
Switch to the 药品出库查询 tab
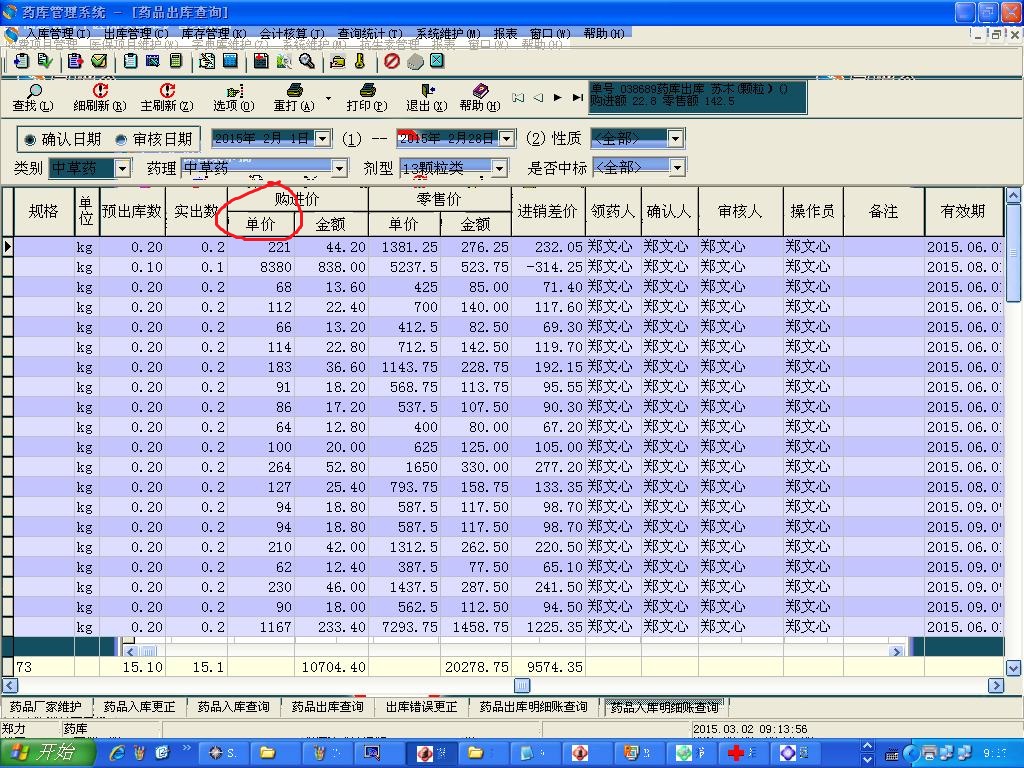[327, 707]
